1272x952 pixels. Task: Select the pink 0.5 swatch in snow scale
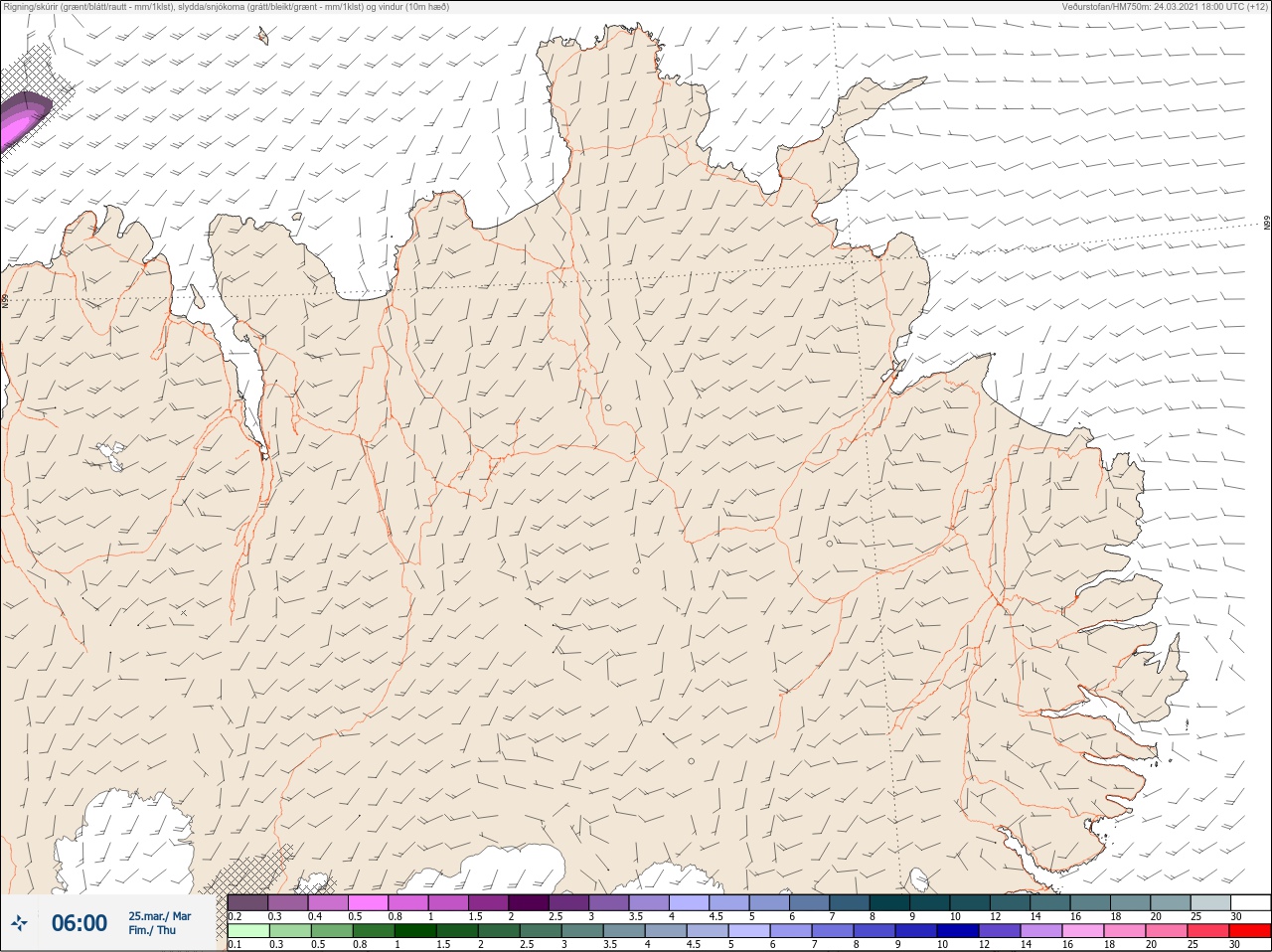[x=368, y=902]
